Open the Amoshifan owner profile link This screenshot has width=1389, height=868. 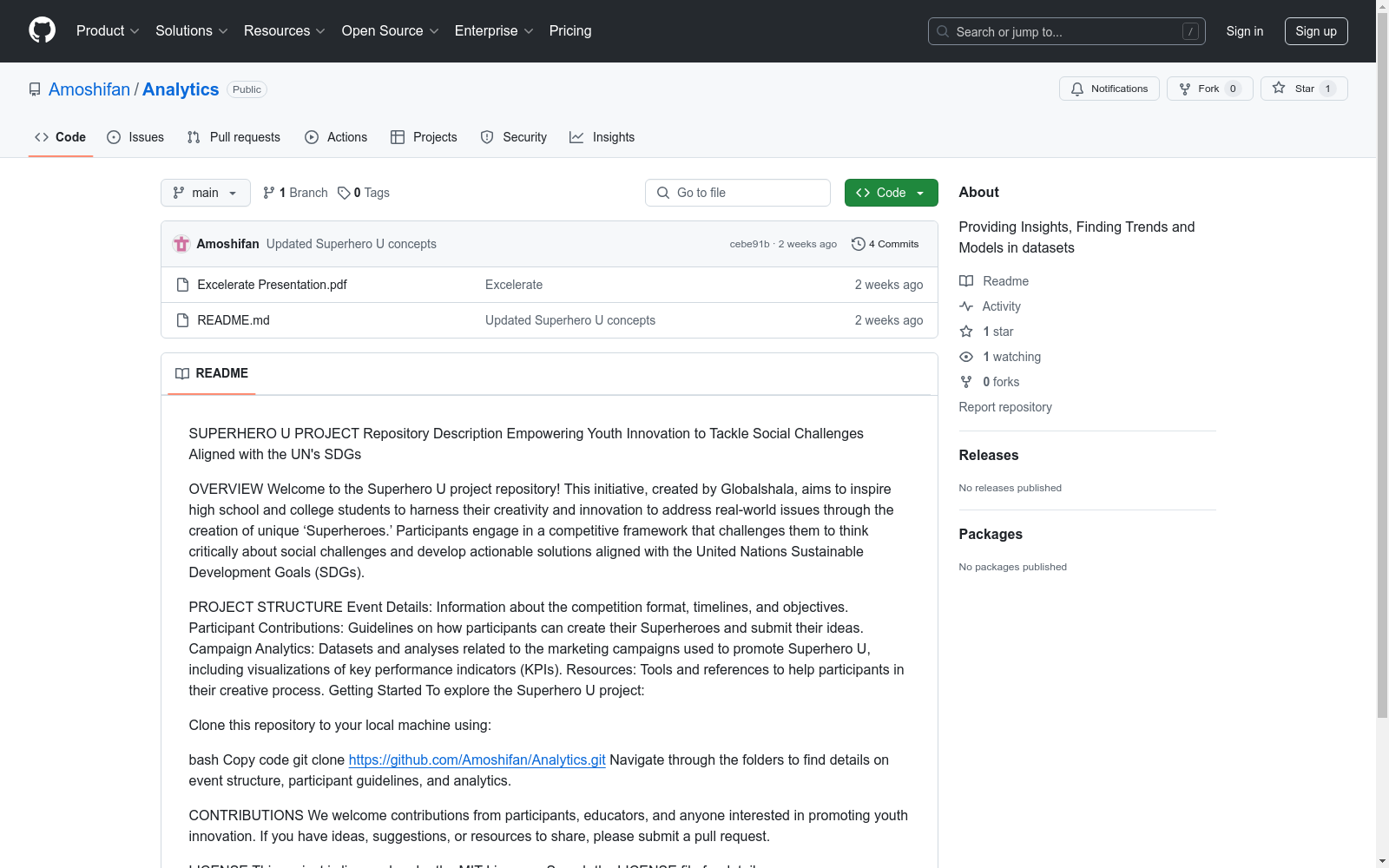pyautogui.click(x=89, y=89)
